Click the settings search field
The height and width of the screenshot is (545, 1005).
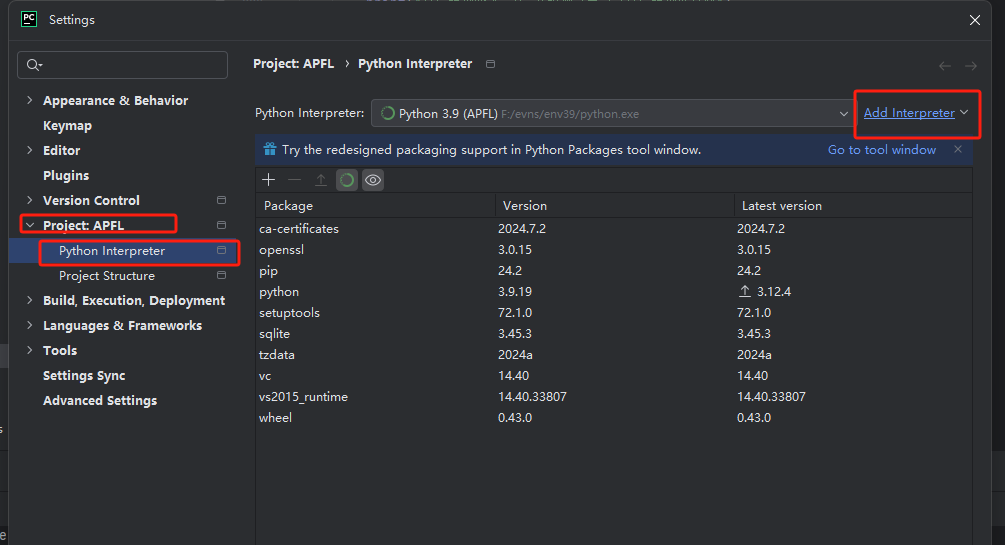pyautogui.click(x=122, y=65)
